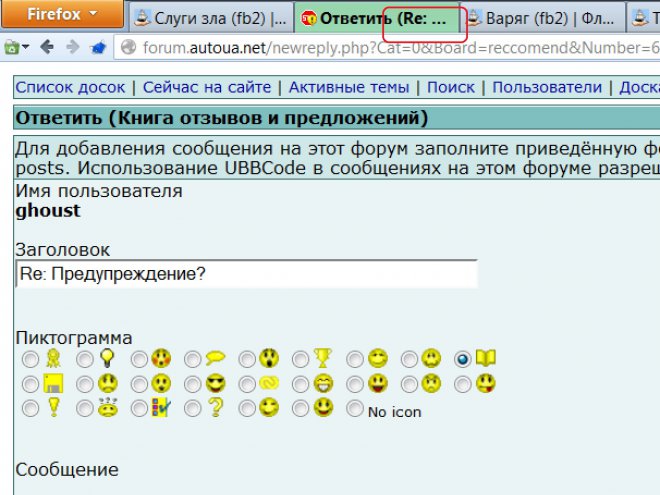Select radio button beside speech bubble icon
660x495 pixels.
tap(192, 358)
